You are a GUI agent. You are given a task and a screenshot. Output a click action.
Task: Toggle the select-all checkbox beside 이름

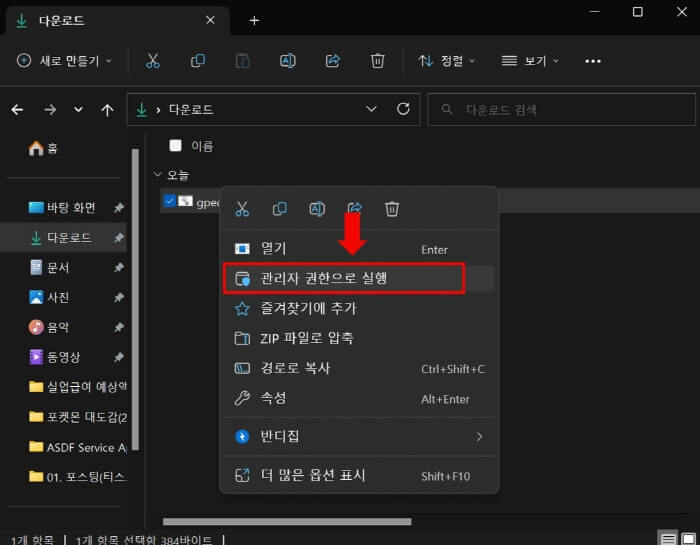click(175, 146)
